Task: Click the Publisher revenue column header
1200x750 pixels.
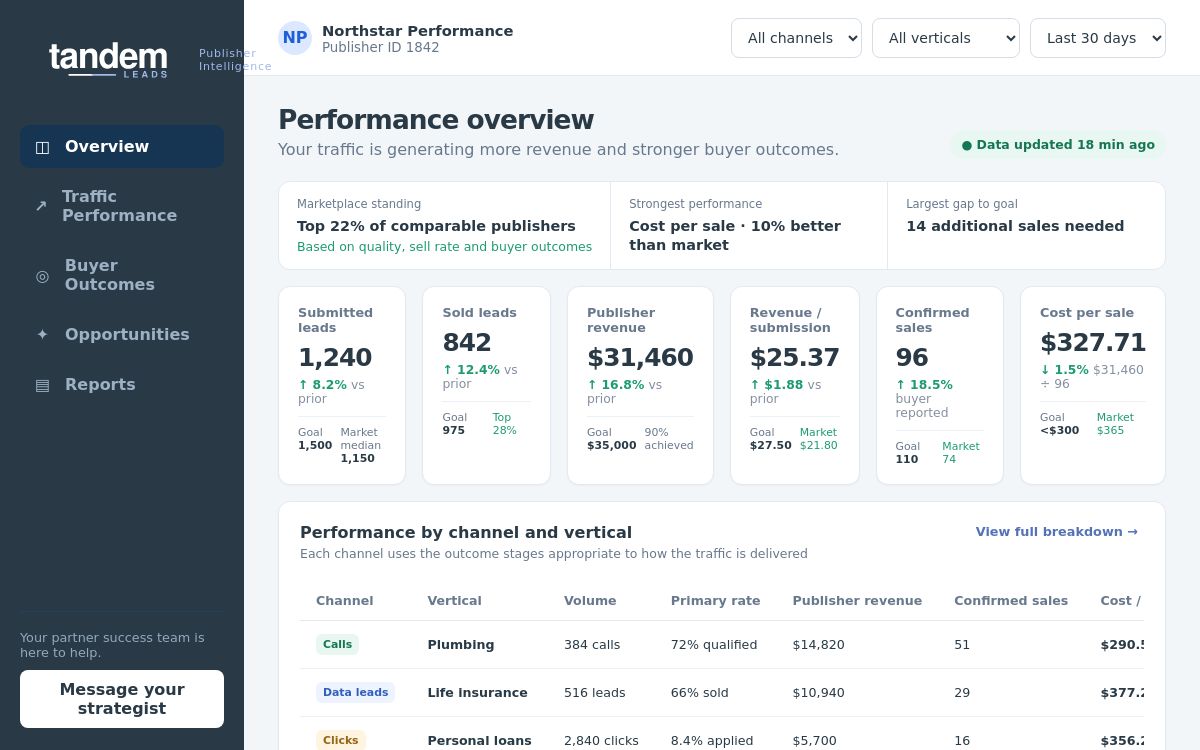Action: coord(857,601)
